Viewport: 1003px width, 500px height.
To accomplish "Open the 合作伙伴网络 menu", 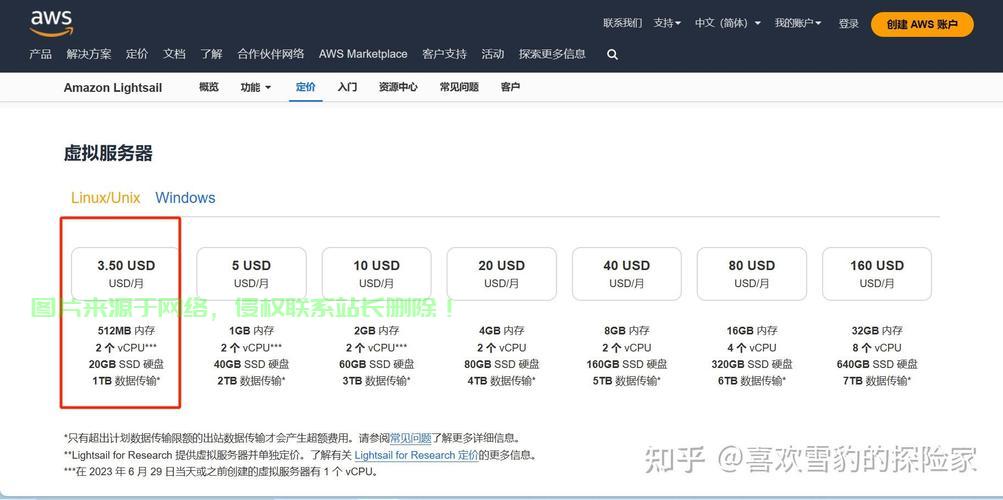I will click(271, 54).
